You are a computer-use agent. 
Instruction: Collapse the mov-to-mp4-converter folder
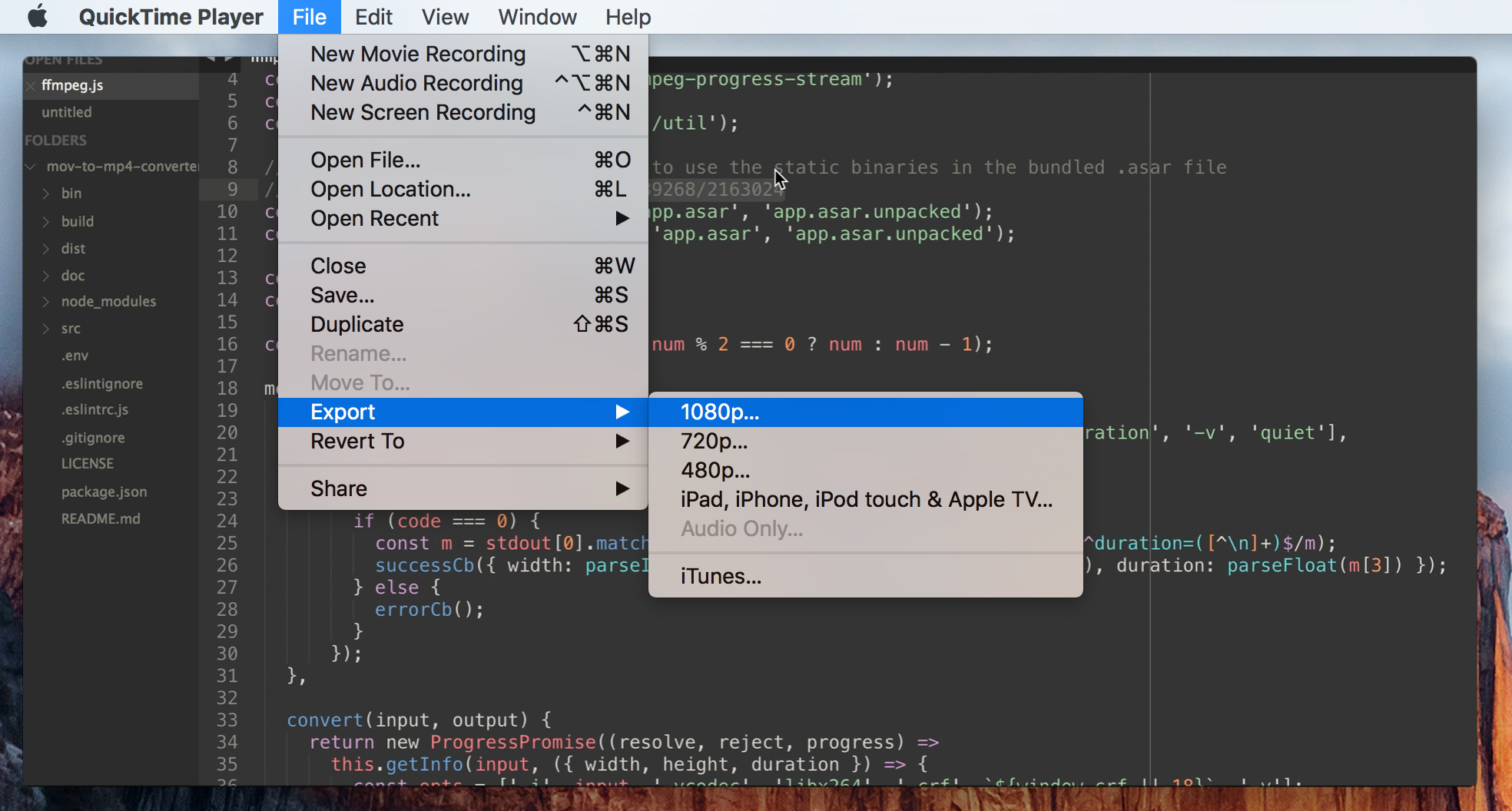coord(31,166)
